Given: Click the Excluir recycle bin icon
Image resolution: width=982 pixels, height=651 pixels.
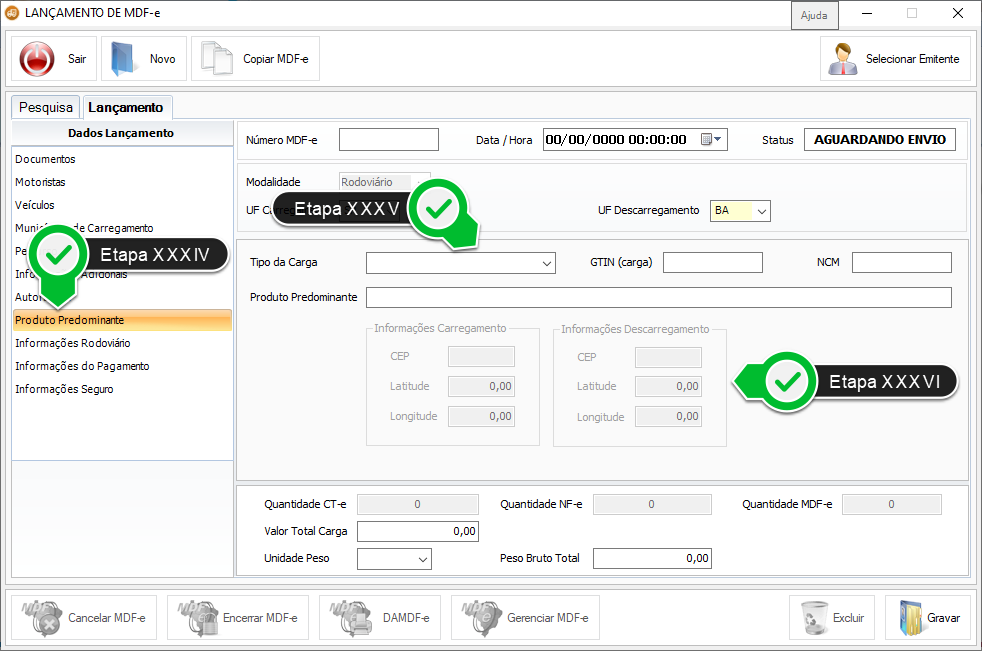Looking at the screenshot, I should [x=814, y=618].
